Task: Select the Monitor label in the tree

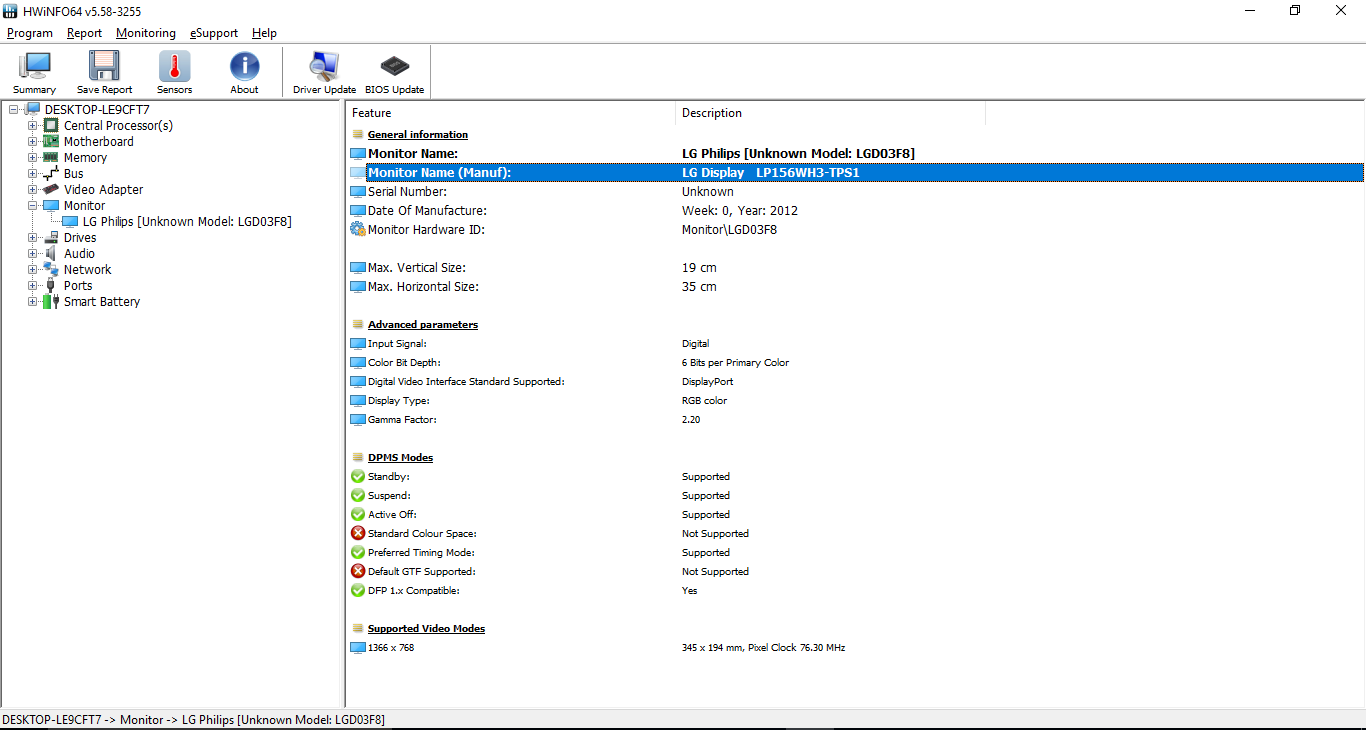Action: 84,205
